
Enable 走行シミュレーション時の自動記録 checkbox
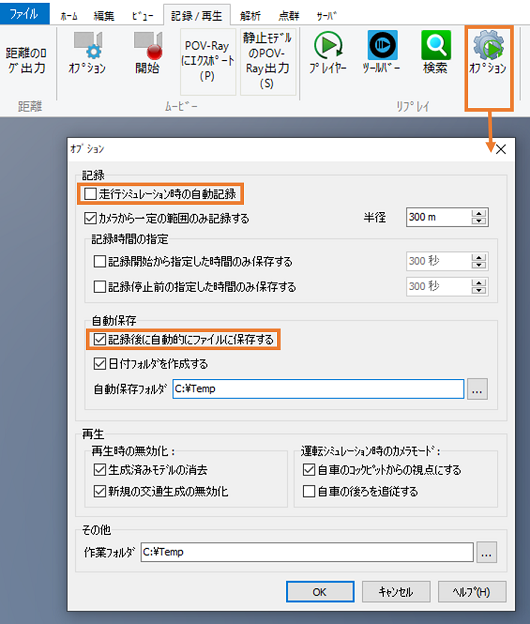click(x=90, y=194)
